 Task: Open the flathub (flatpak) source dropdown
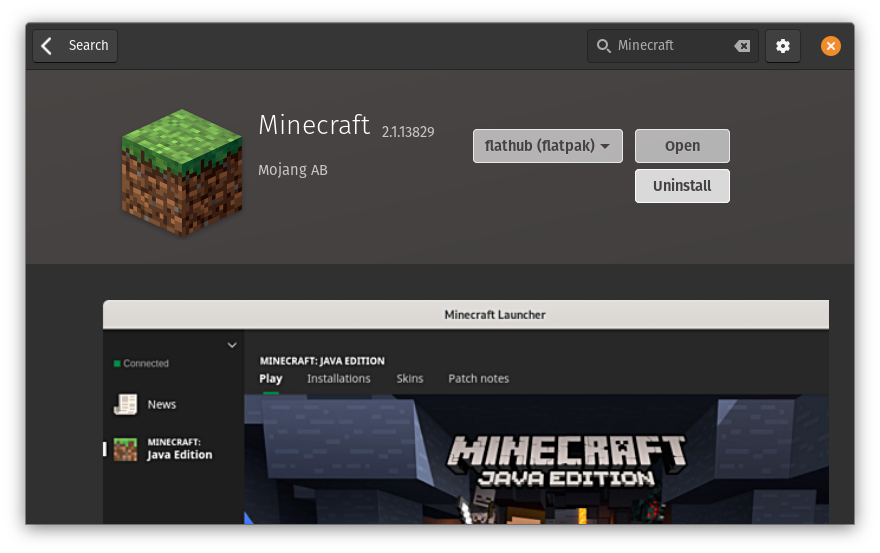(x=548, y=146)
